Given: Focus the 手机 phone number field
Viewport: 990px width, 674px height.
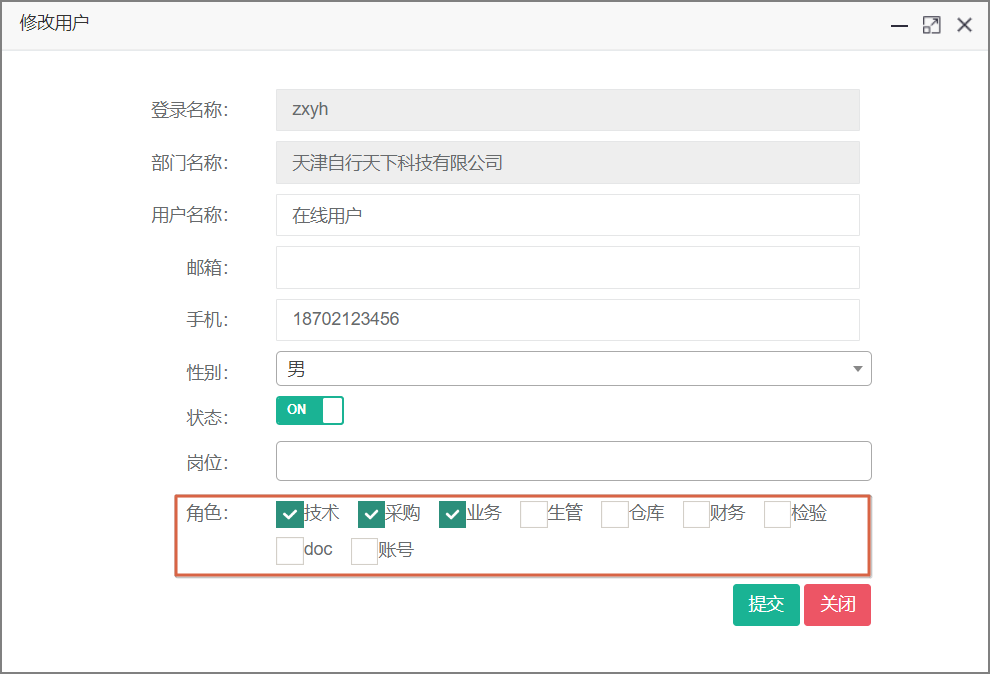Looking at the screenshot, I should (x=567, y=320).
